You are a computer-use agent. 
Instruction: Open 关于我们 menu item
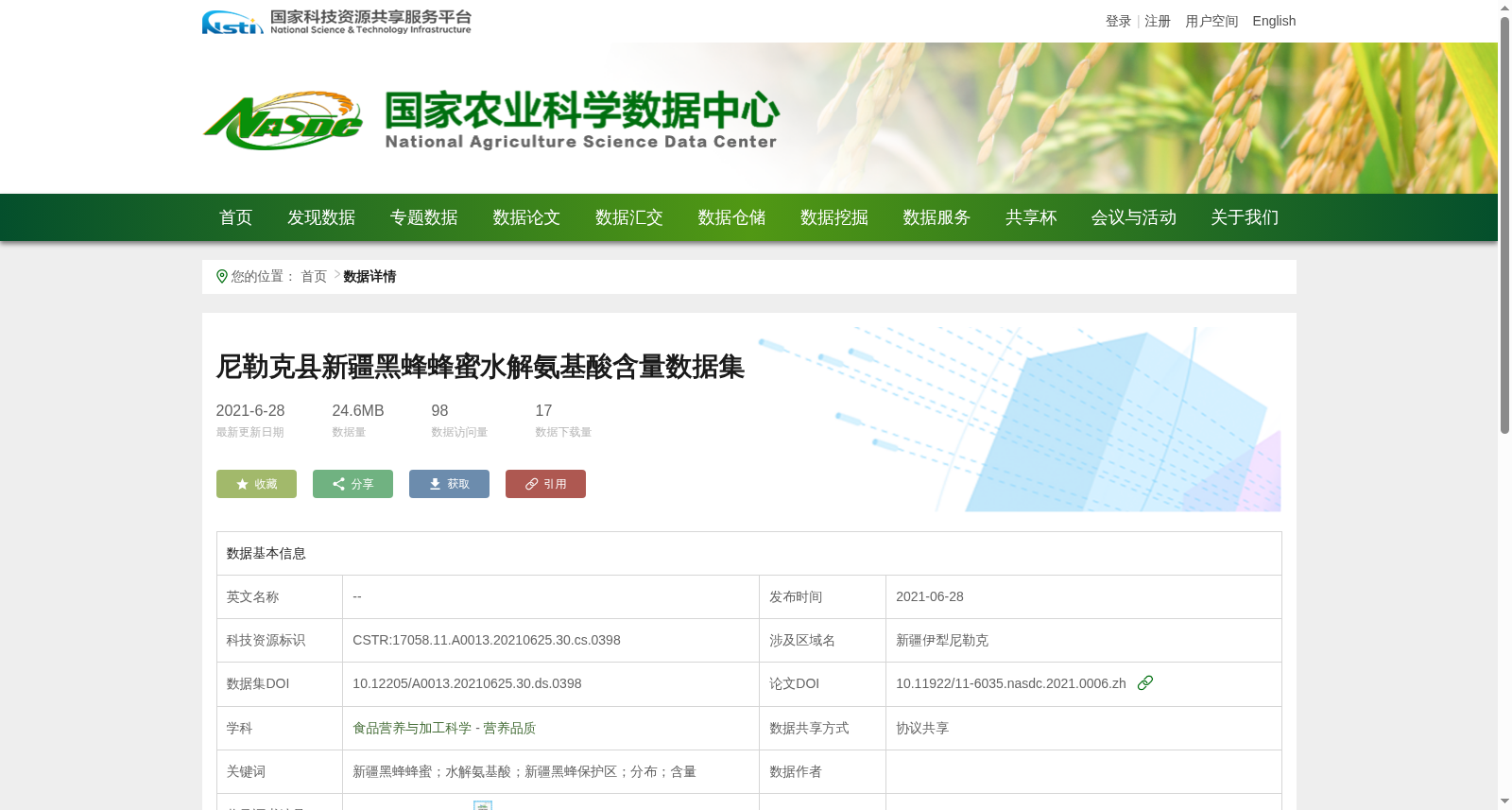[1245, 217]
